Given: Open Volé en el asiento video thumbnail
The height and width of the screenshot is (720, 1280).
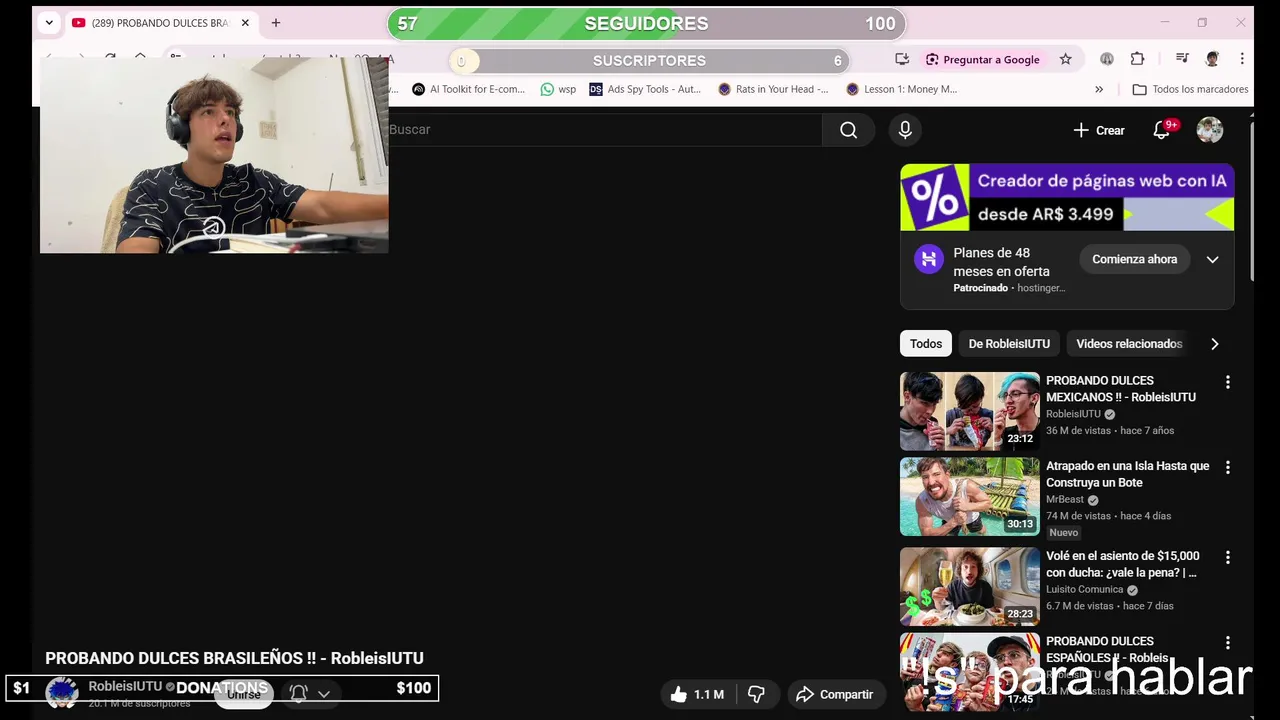Looking at the screenshot, I should point(970,586).
